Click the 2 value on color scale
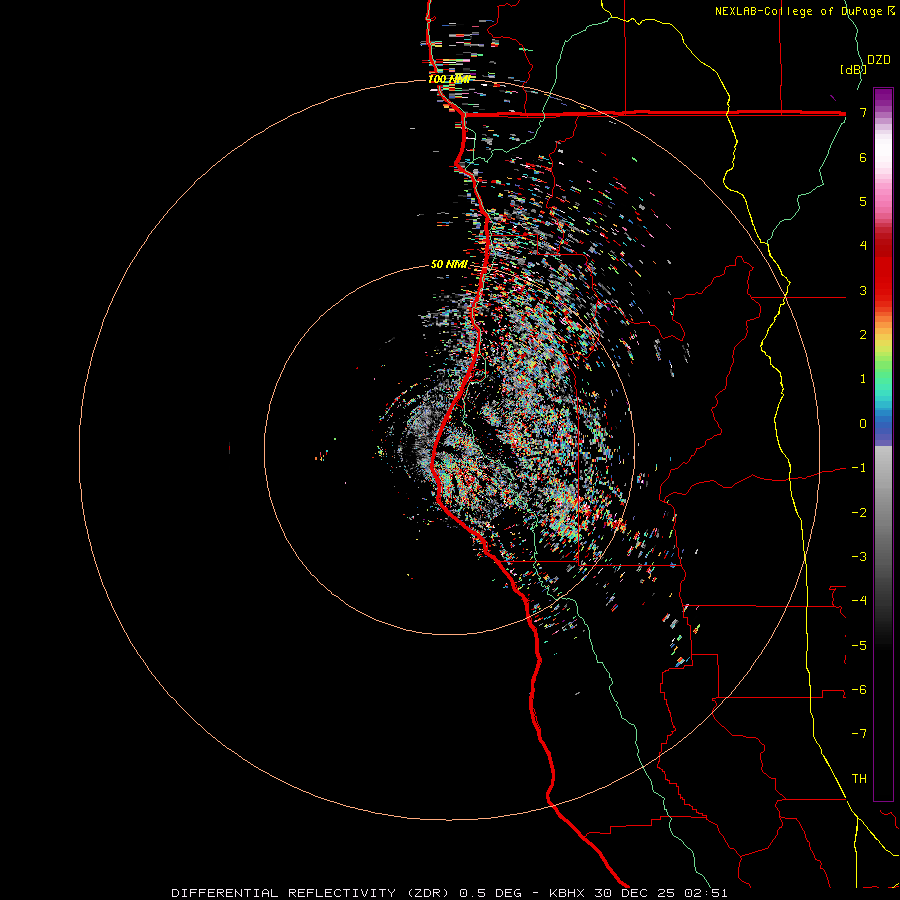Image resolution: width=900 pixels, height=900 pixels. (863, 335)
